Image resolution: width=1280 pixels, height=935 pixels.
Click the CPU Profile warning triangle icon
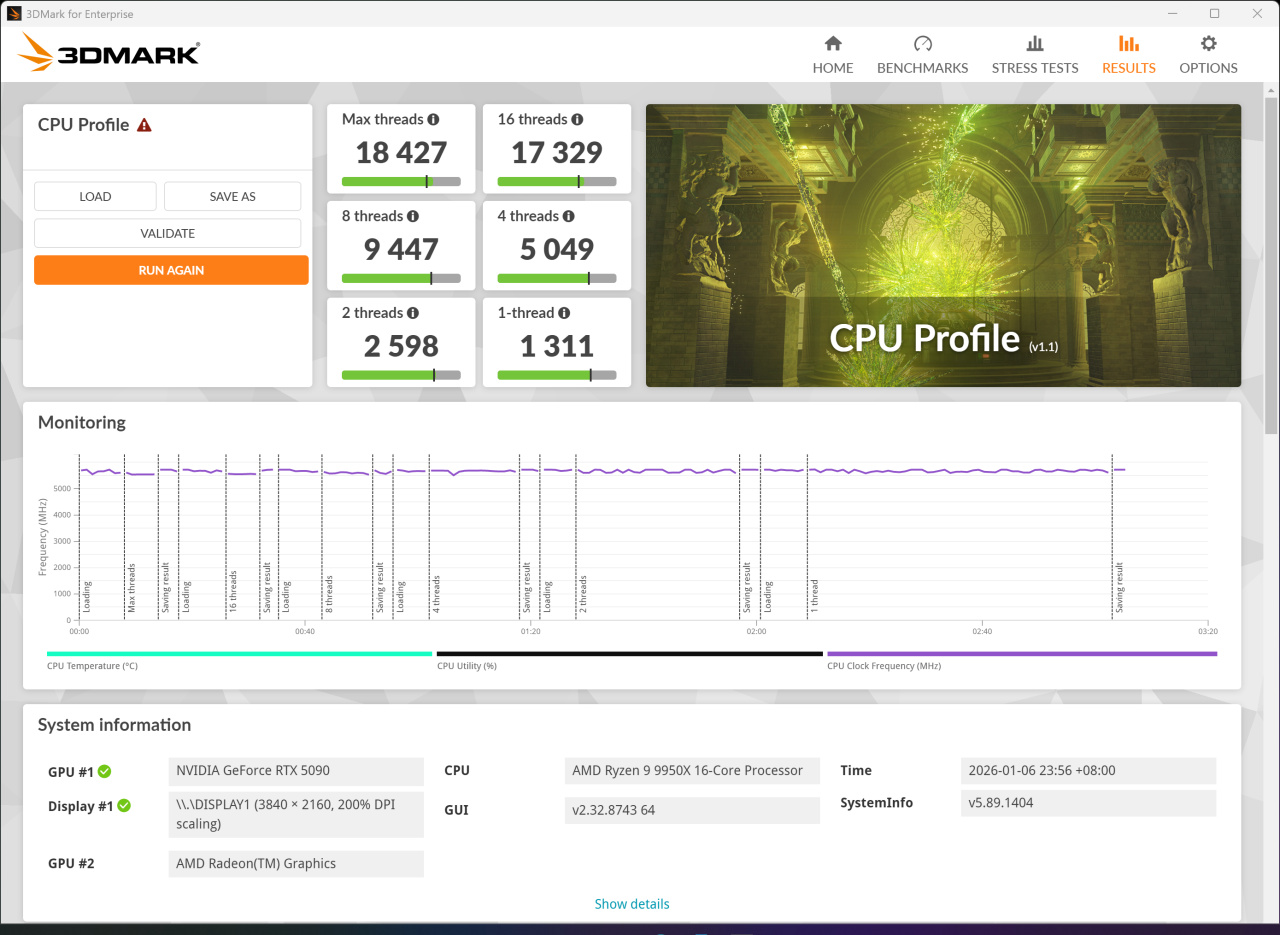[x=144, y=125]
